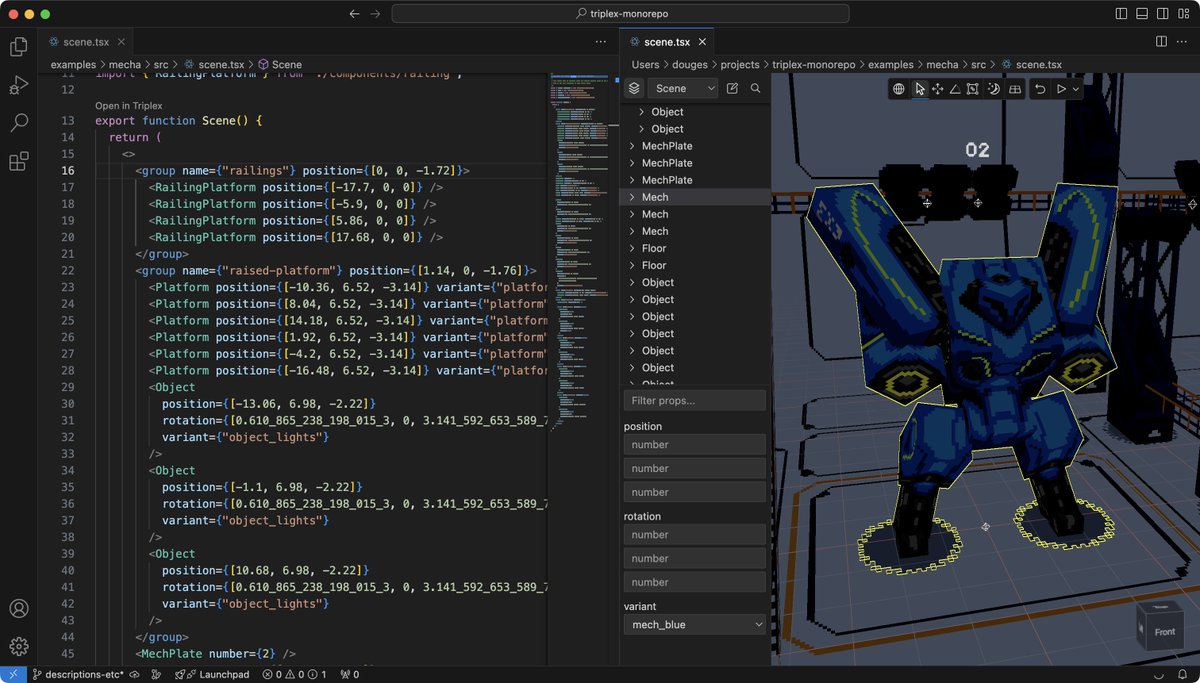Go forward with the navigation arrow
Screen dimensions: 1200x683
click(x=376, y=14)
